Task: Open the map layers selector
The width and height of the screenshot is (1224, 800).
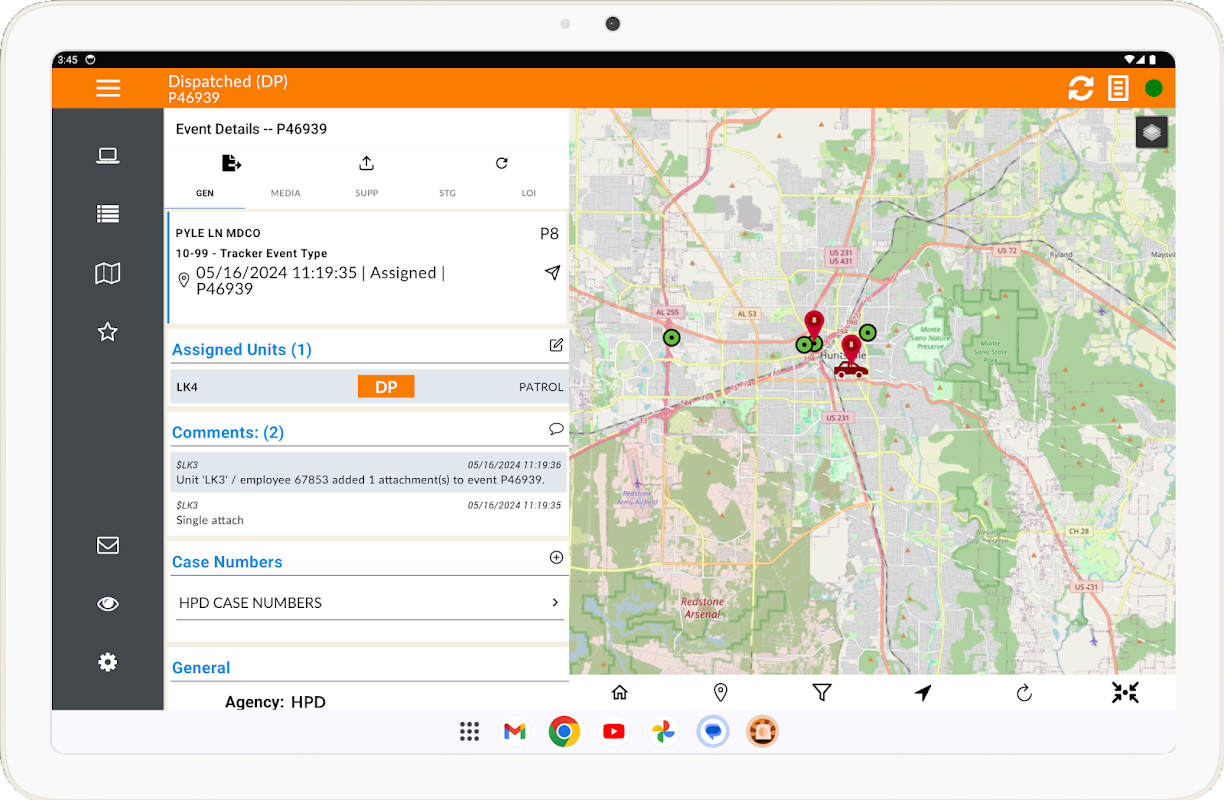Action: 1151,132
